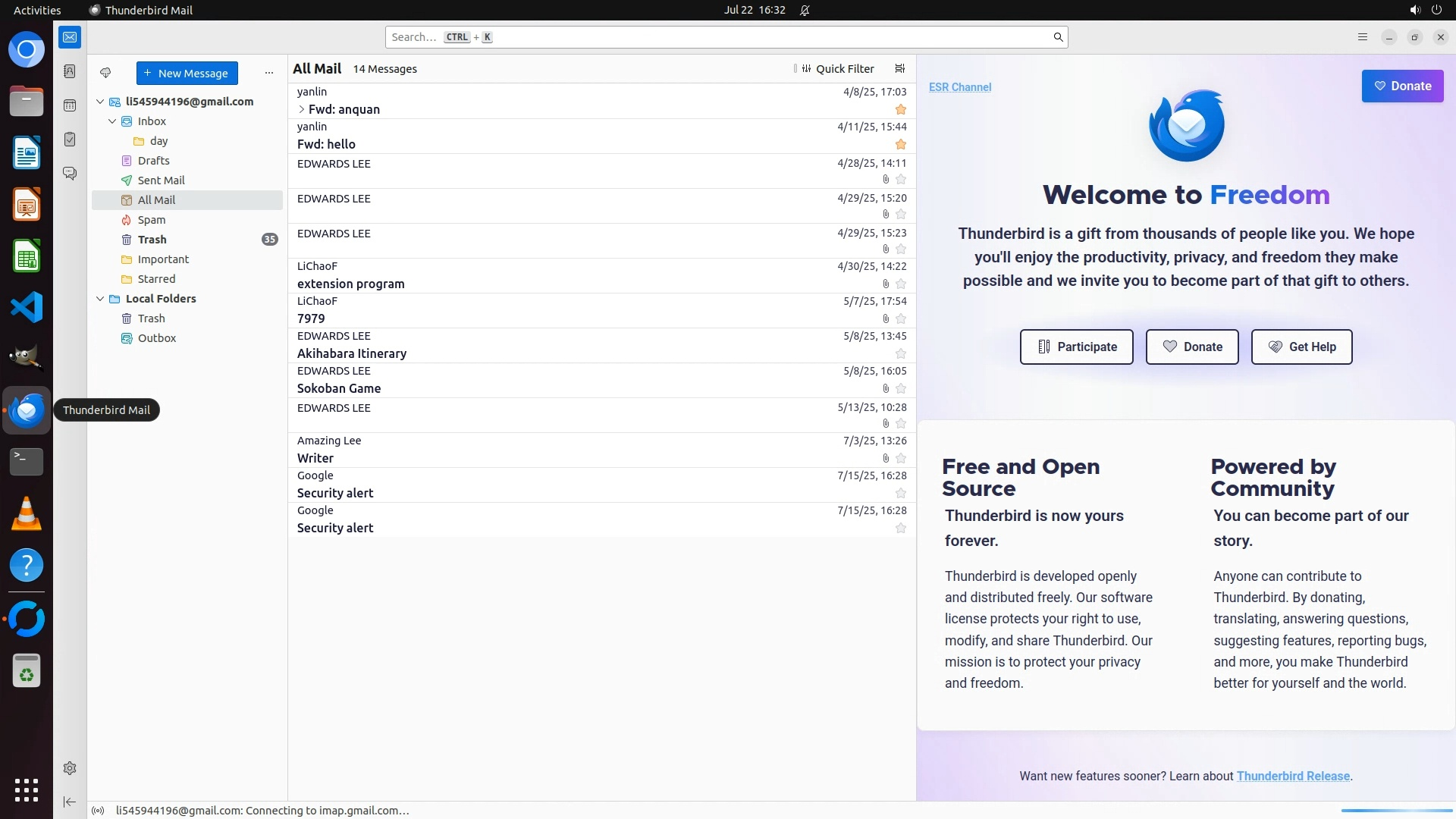
Task: Open the Address Book space icon
Action: (70, 71)
